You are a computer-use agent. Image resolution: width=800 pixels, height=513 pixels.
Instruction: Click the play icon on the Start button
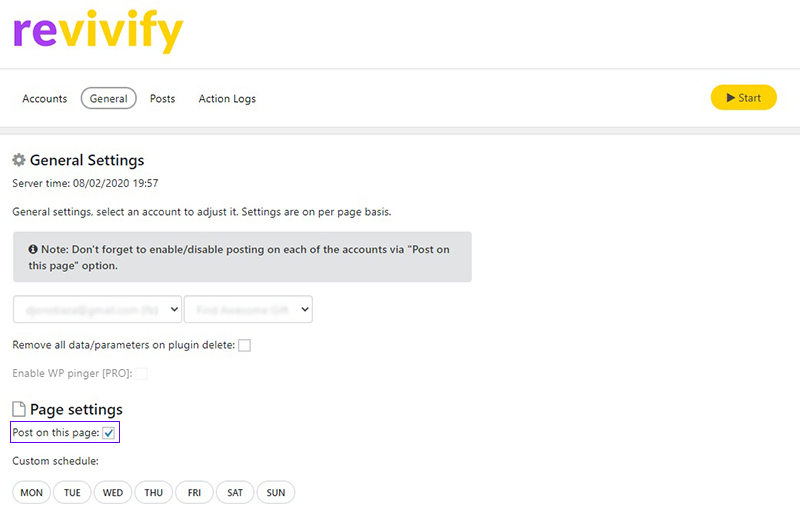click(x=731, y=97)
